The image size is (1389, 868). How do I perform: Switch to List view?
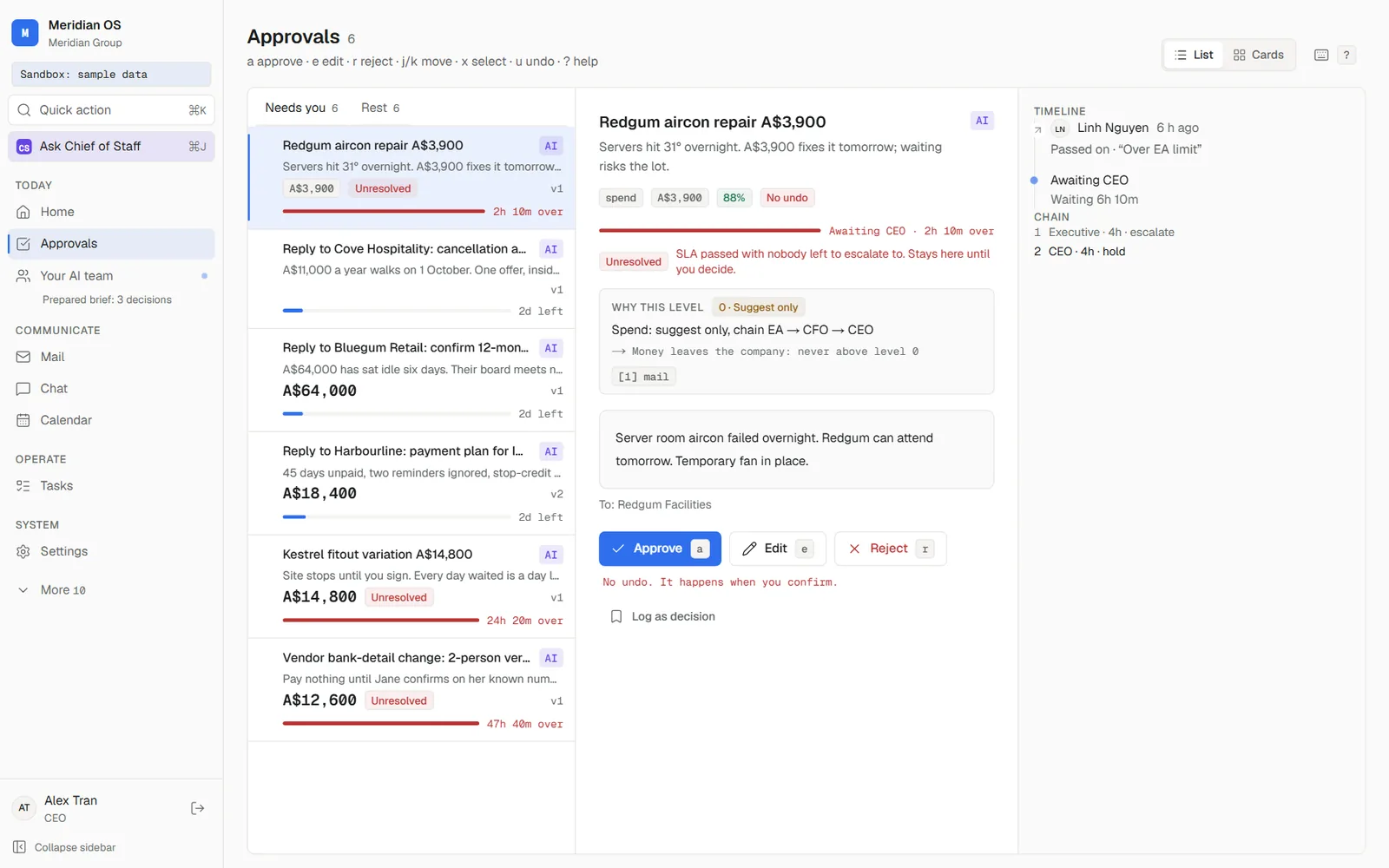(x=1194, y=55)
